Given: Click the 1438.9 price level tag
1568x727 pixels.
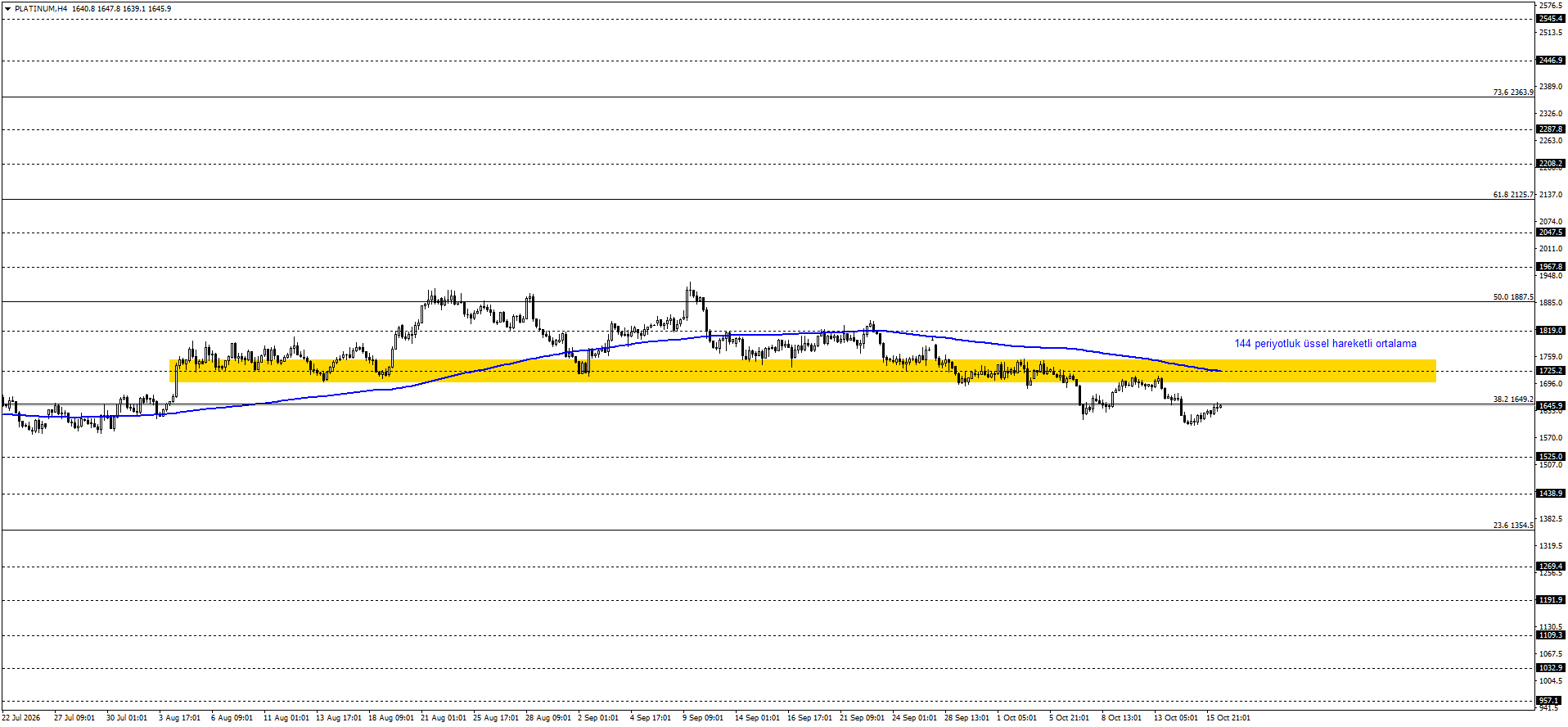Looking at the screenshot, I should pos(1551,494).
